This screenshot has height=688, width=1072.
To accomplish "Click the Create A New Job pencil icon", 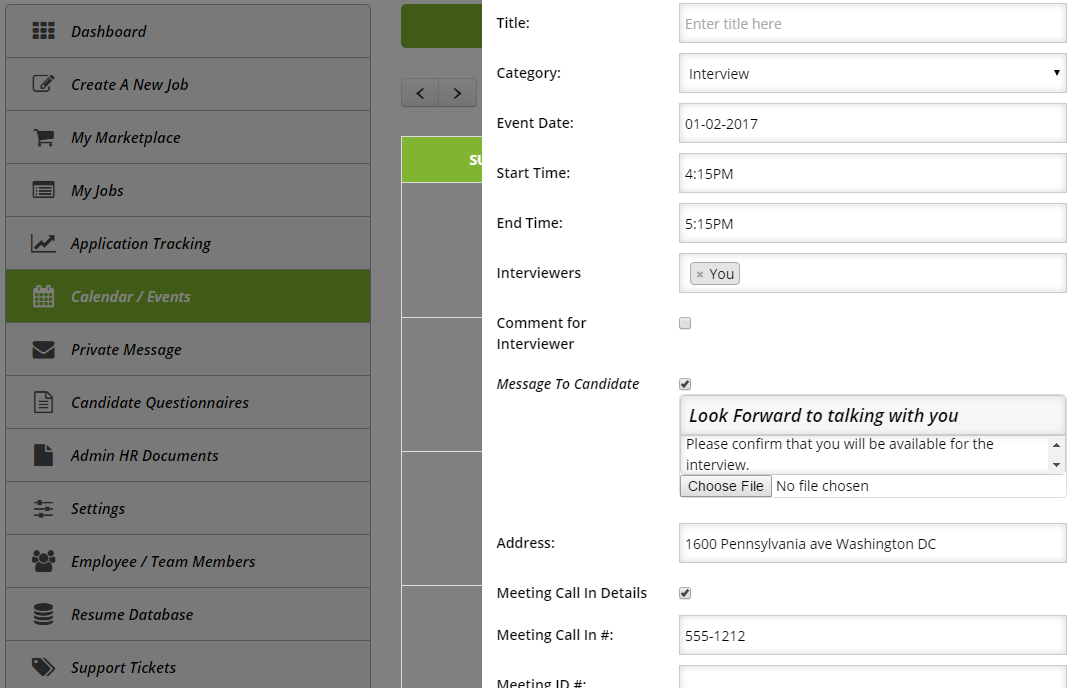I will (x=43, y=84).
